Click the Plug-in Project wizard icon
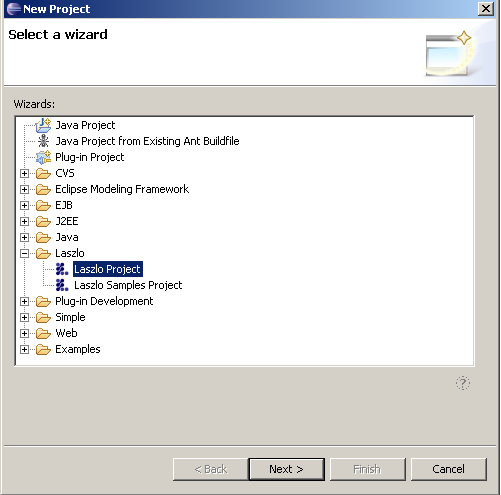 [43, 157]
